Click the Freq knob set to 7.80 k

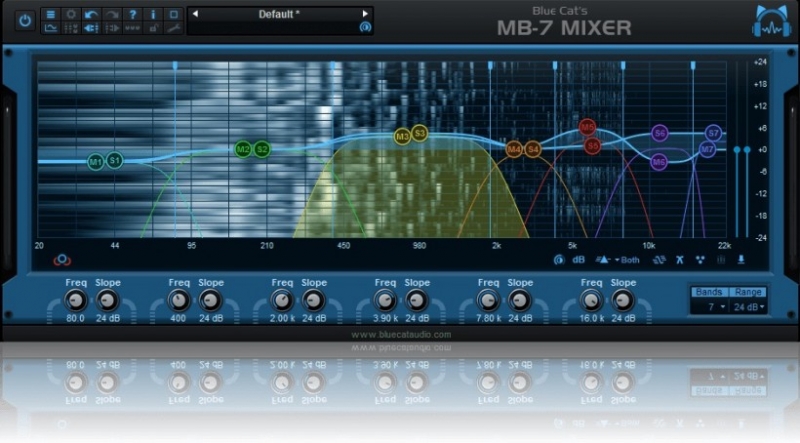[488, 300]
